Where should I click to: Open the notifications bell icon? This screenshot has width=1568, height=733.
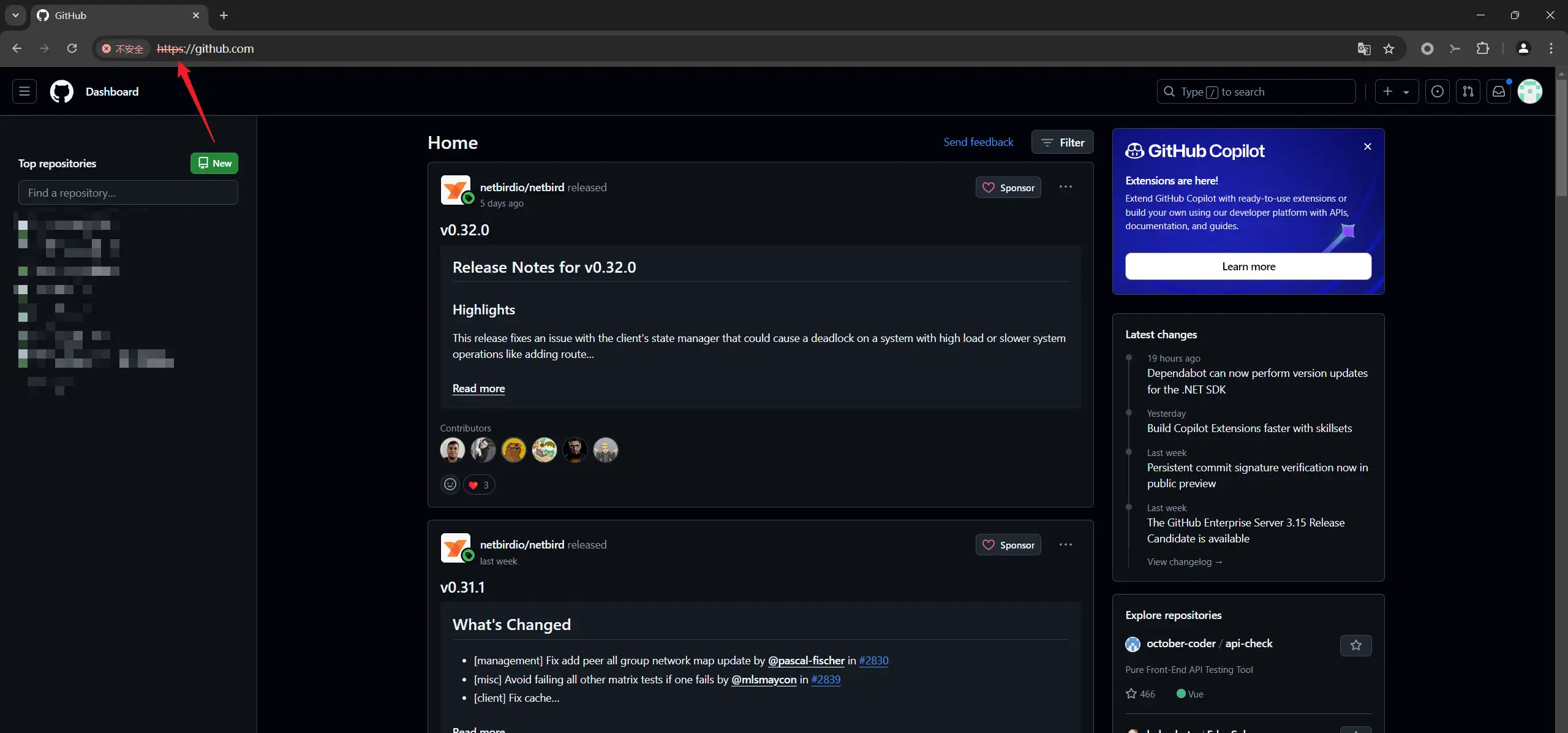1499,91
